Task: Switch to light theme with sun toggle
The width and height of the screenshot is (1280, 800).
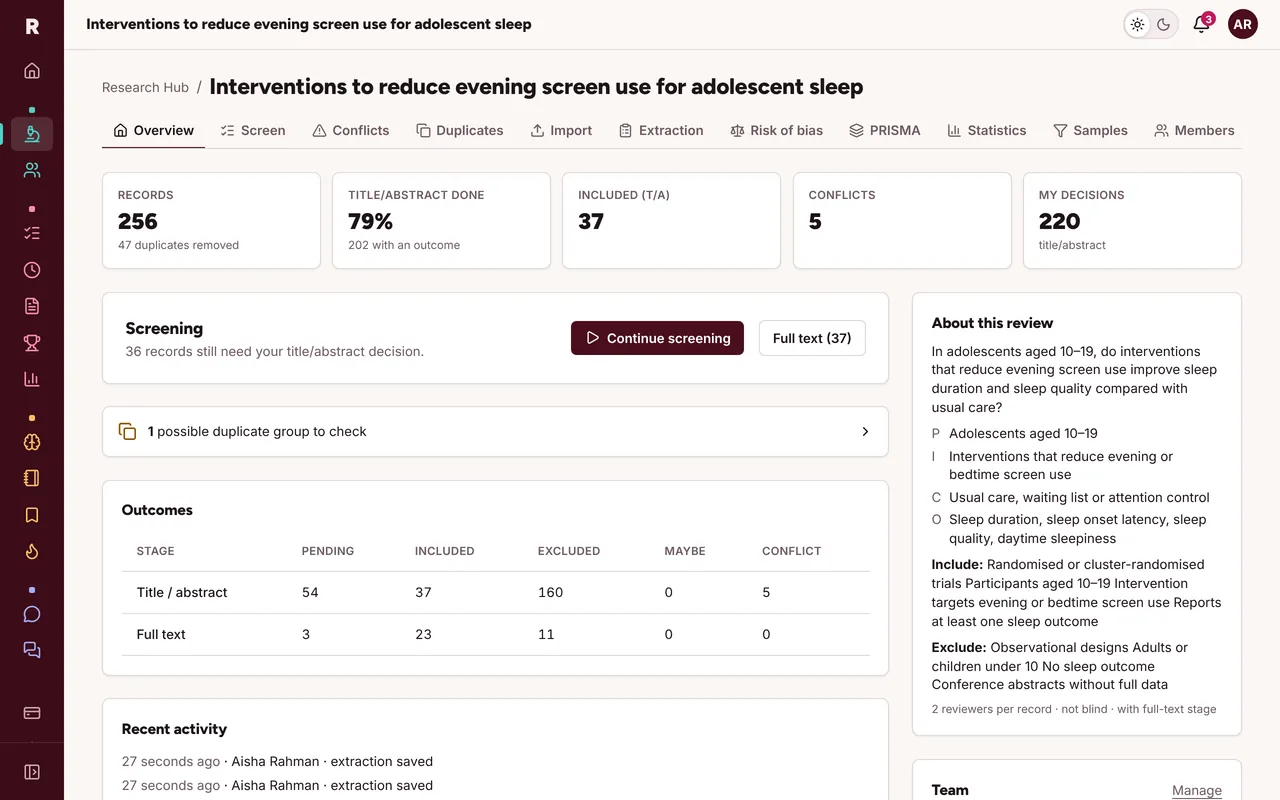Action: tap(1138, 25)
